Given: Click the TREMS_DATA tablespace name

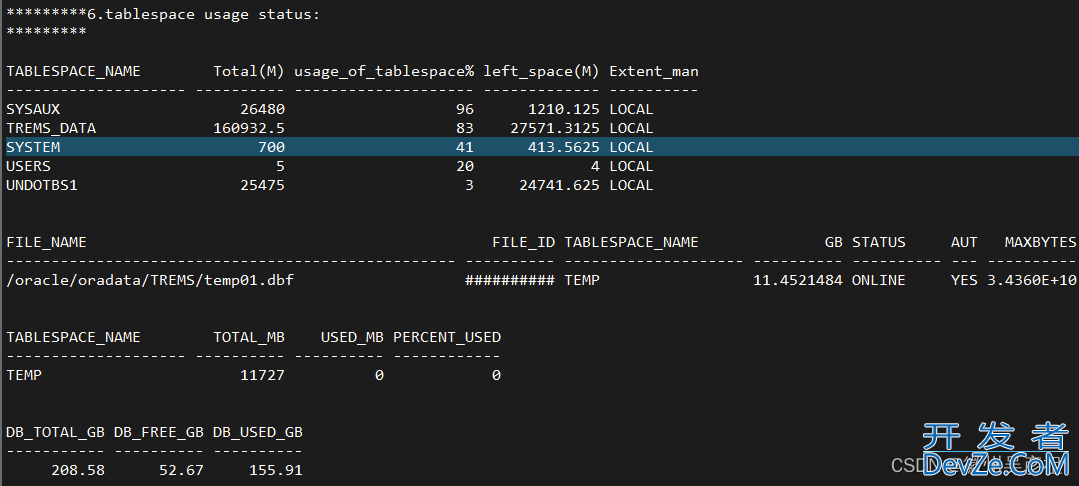Looking at the screenshot, I should tap(51, 128).
